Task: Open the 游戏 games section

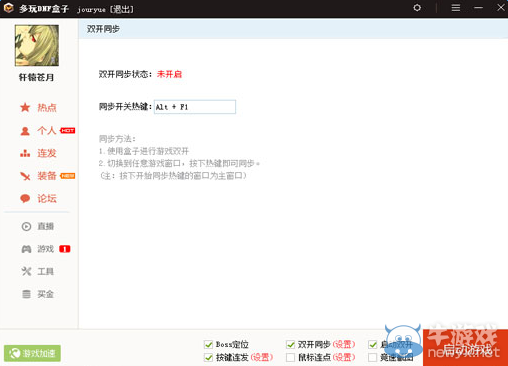Action: click(45, 249)
